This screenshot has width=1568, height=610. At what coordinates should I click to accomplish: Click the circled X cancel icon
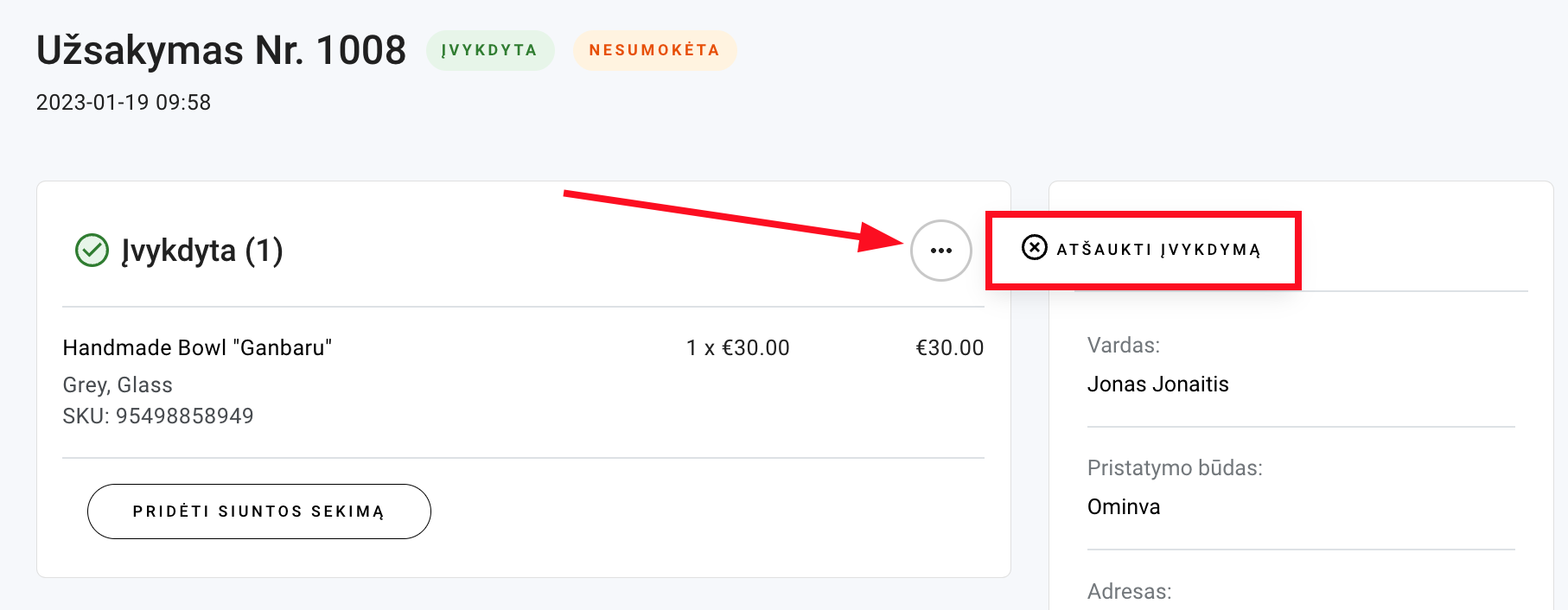tap(1034, 248)
